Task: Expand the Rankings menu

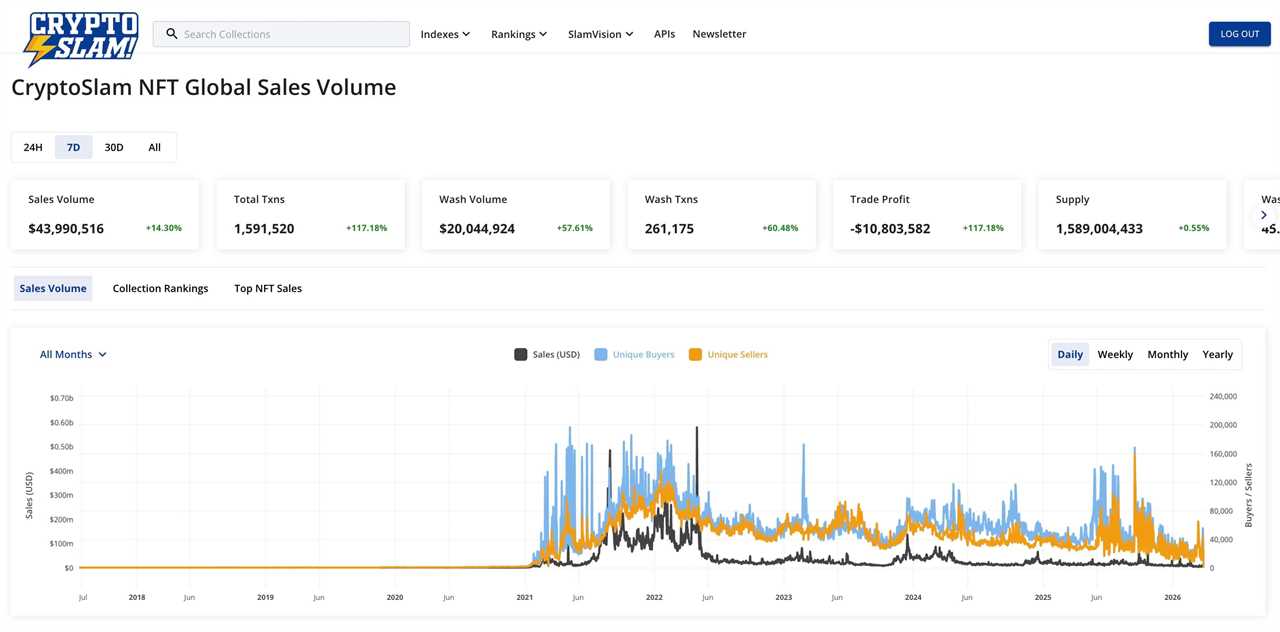Action: [519, 34]
